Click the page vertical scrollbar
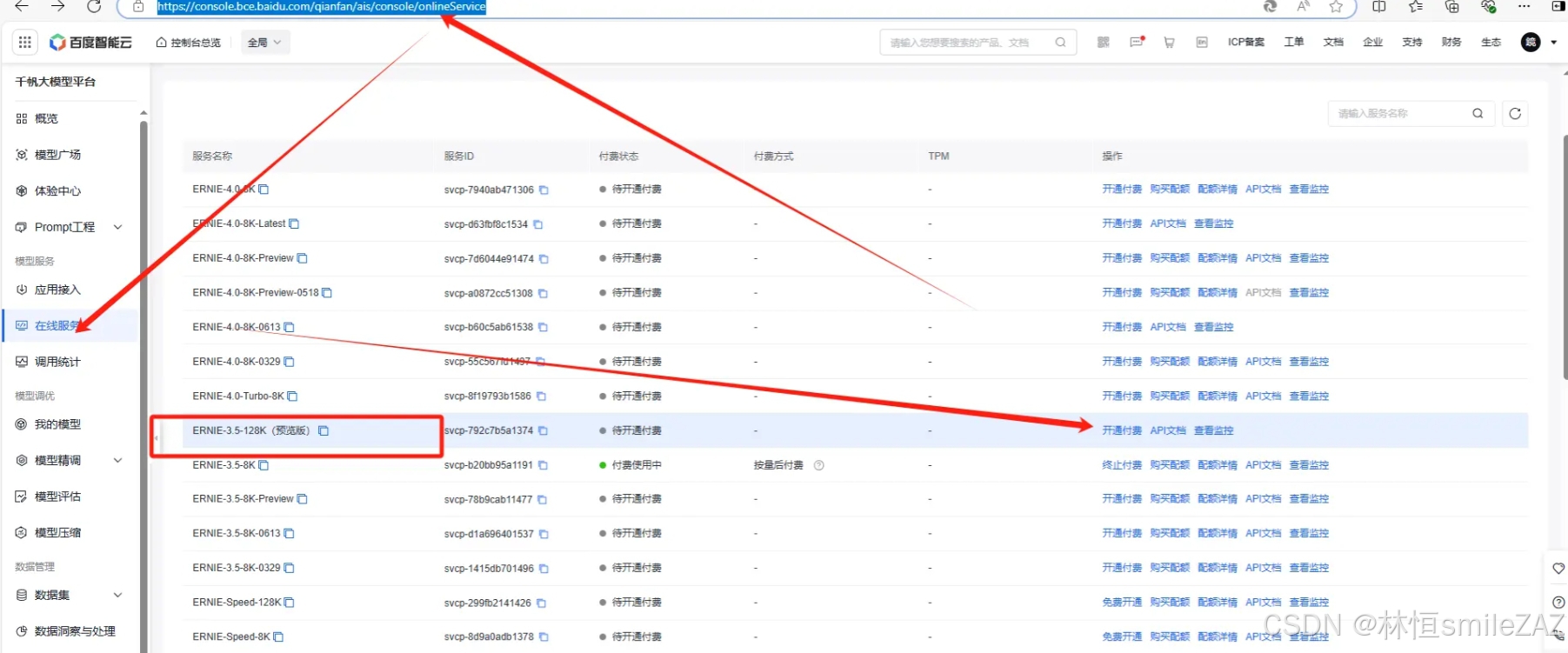1568x653 pixels. (x=1565, y=257)
